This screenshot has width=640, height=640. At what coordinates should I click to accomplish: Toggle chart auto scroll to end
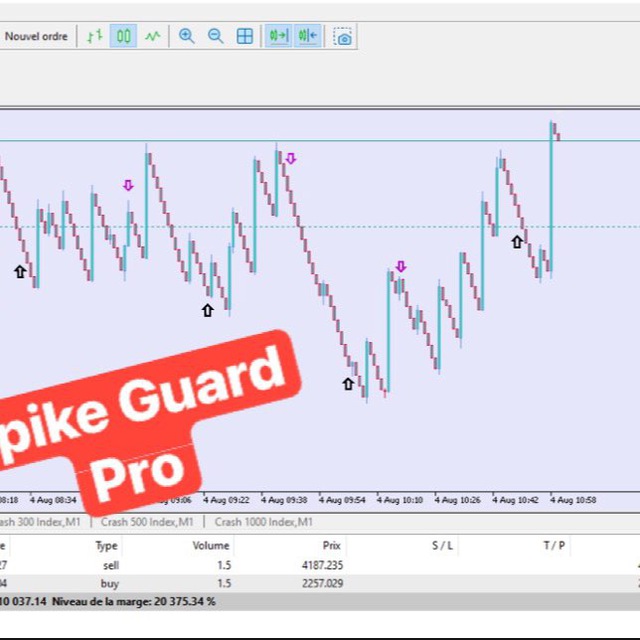click(x=278, y=36)
